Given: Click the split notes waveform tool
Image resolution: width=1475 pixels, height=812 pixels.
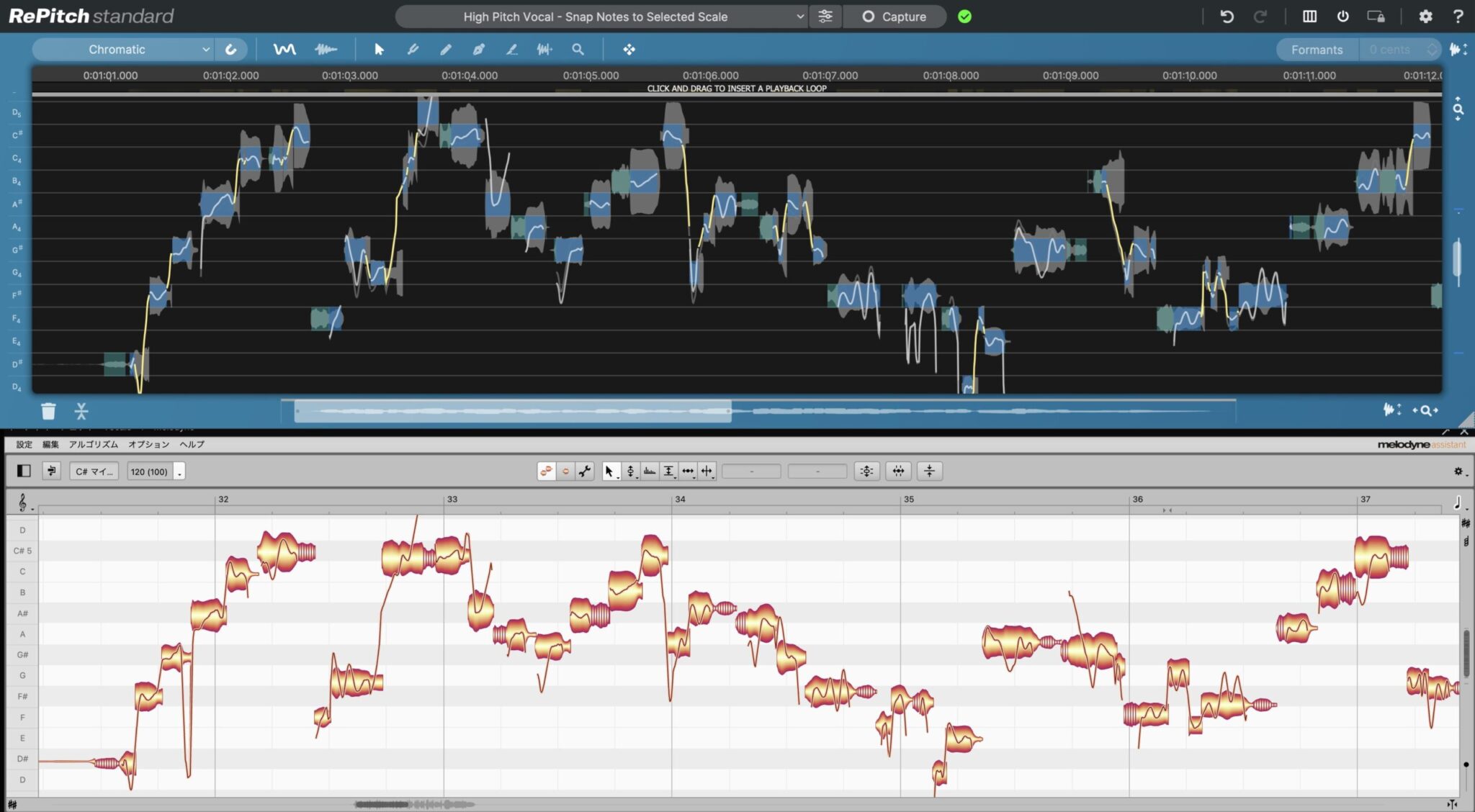Looking at the screenshot, I should 544,49.
